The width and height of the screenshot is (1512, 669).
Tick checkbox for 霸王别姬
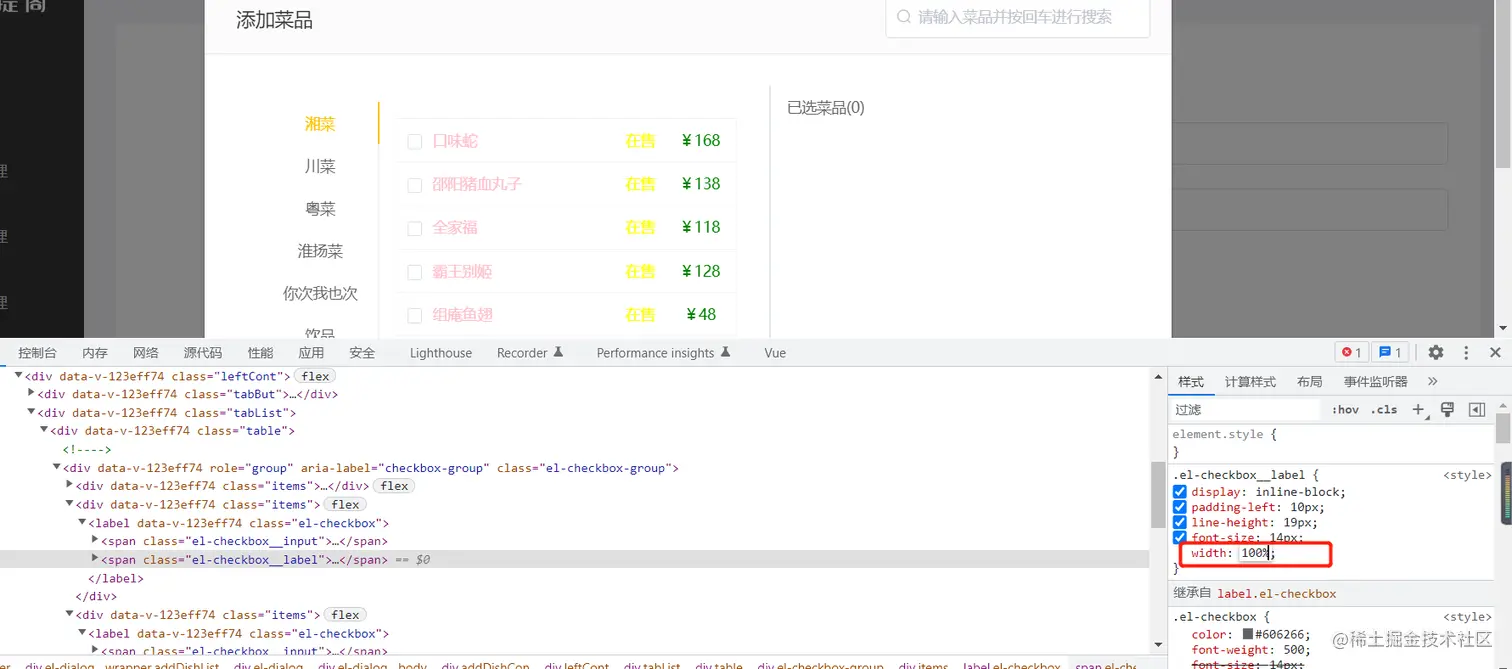[414, 272]
